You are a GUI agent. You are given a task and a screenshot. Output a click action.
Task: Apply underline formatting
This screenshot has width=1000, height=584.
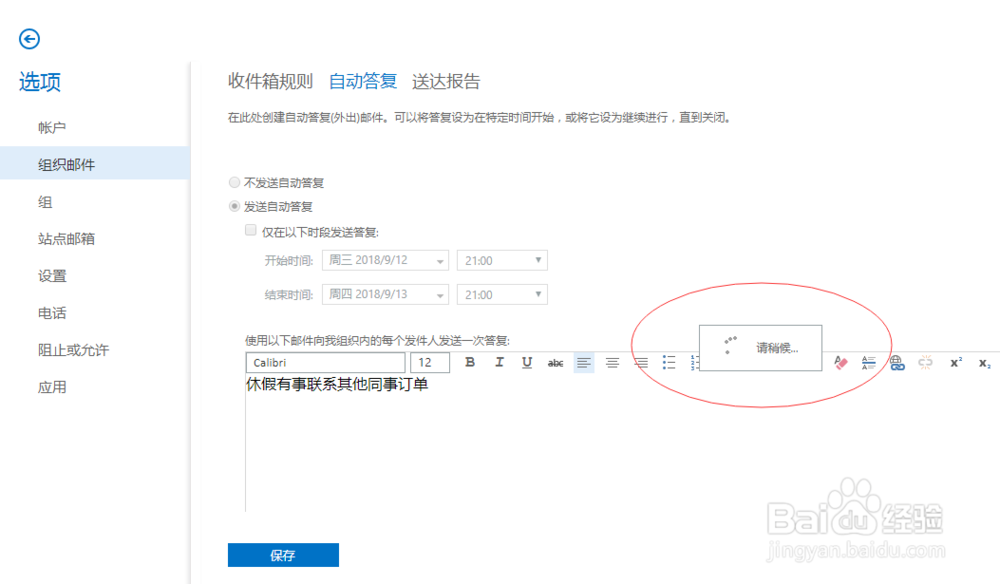(527, 362)
